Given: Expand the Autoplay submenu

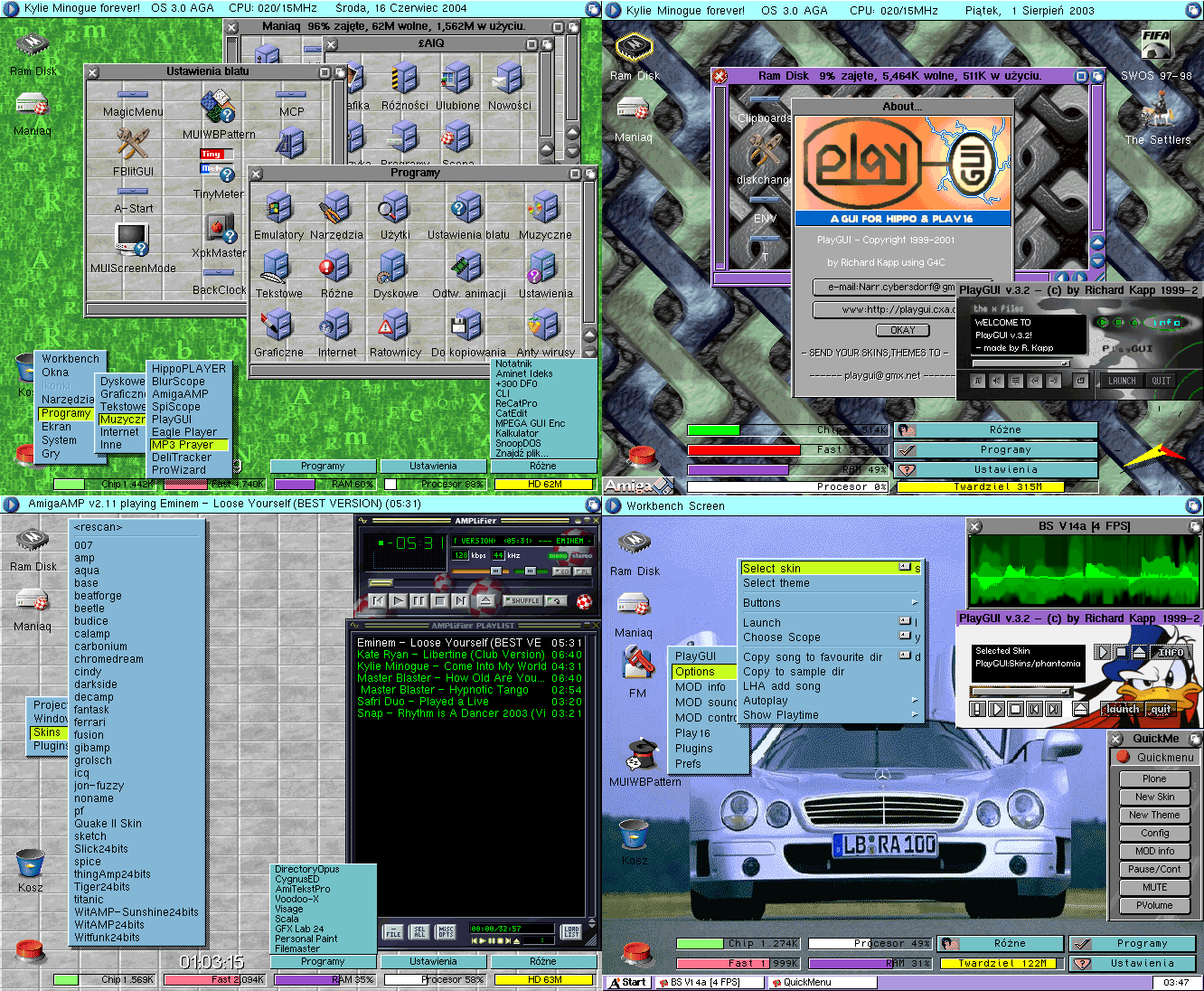Looking at the screenshot, I should tap(830, 701).
